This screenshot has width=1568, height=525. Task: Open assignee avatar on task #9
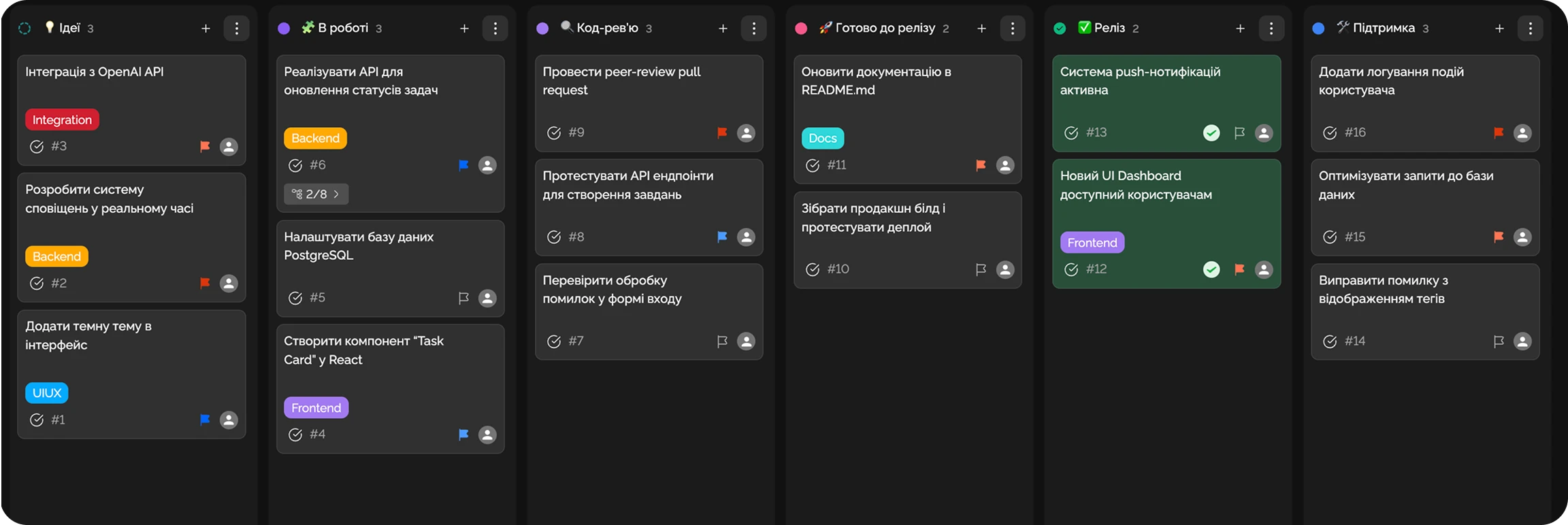tap(746, 133)
